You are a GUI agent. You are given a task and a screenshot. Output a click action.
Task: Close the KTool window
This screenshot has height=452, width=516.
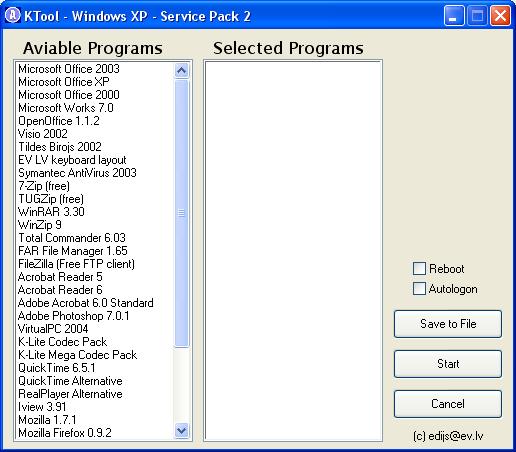pos(500,15)
